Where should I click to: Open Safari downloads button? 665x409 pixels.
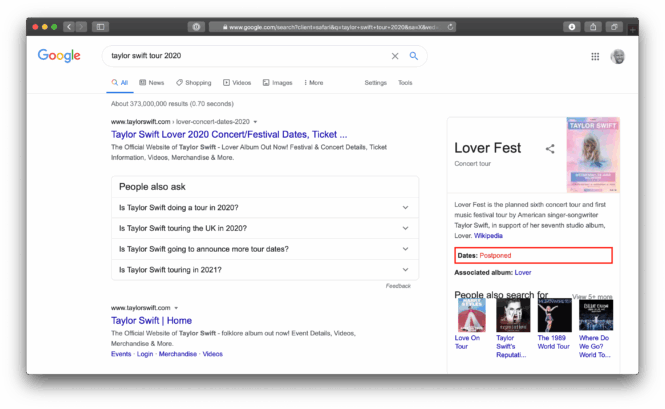click(571, 26)
